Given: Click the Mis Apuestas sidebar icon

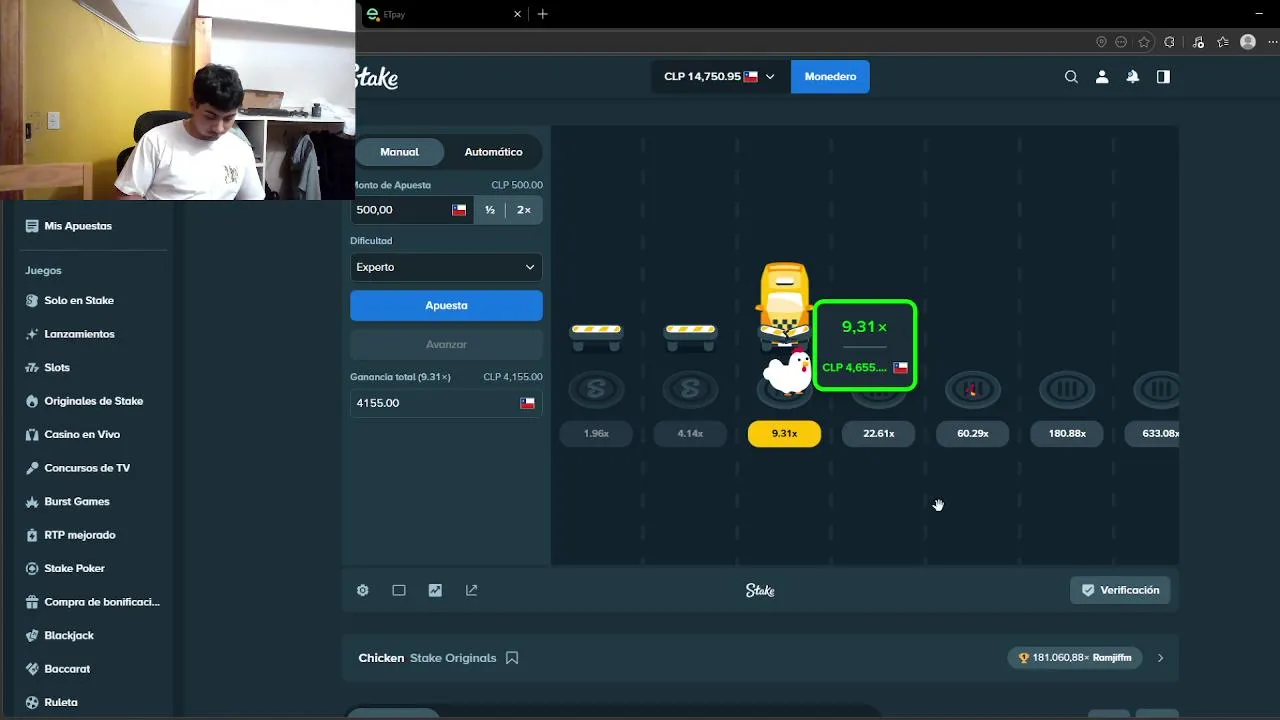Looking at the screenshot, I should pyautogui.click(x=32, y=226).
